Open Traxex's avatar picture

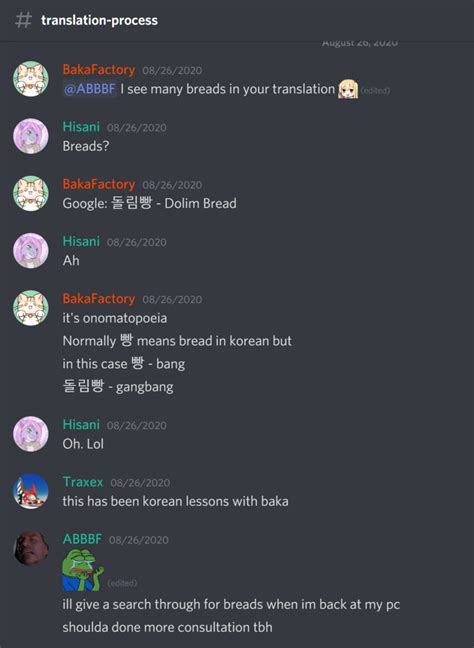[x=31, y=491]
